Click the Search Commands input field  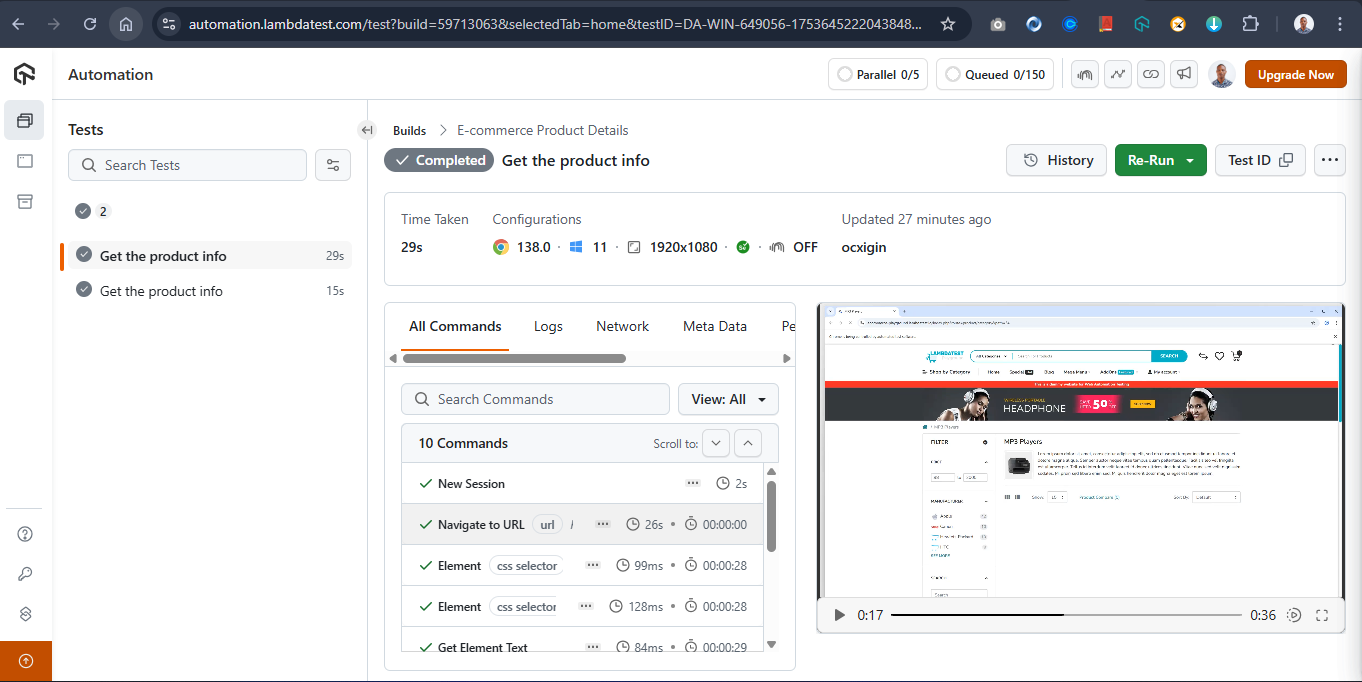(535, 399)
